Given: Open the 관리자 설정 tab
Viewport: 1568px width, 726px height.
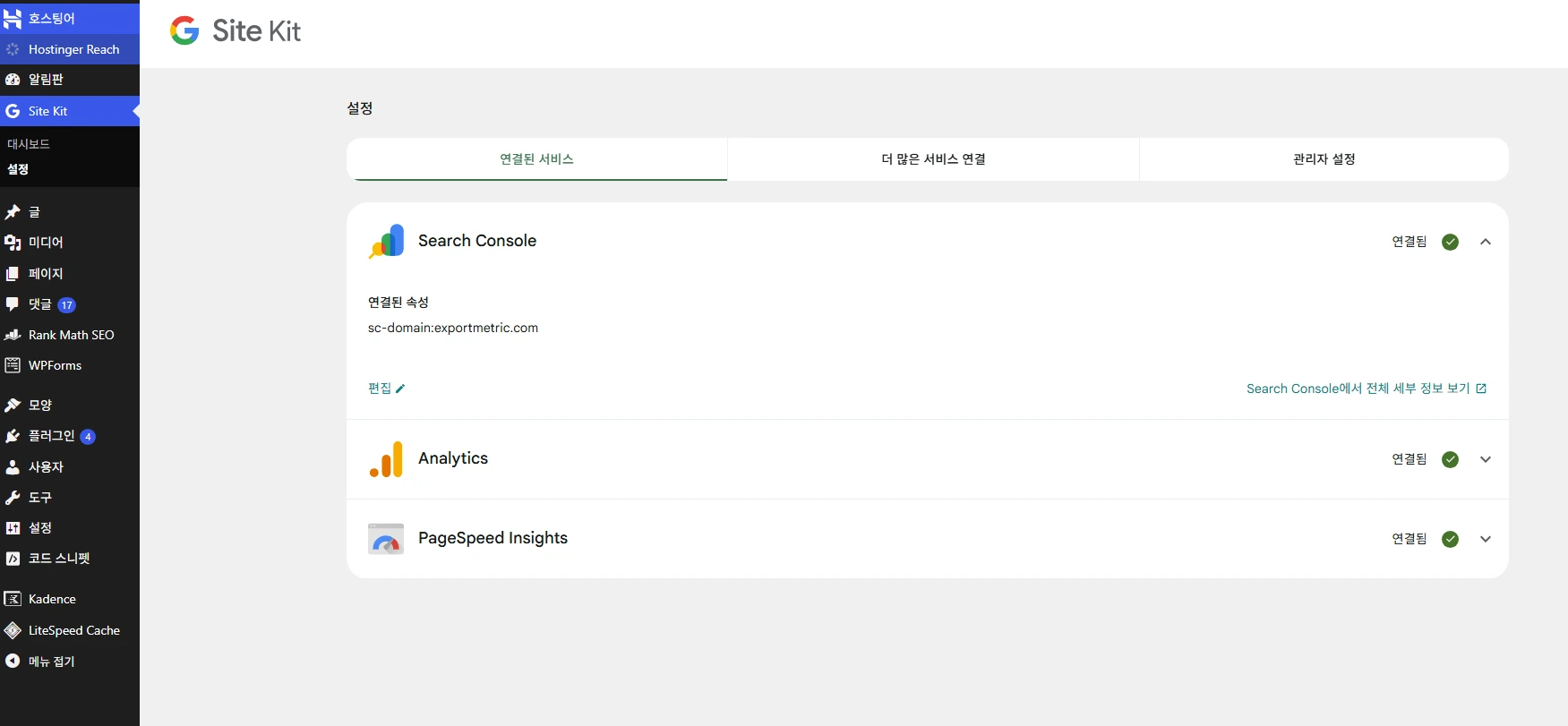Looking at the screenshot, I should click(x=1324, y=159).
